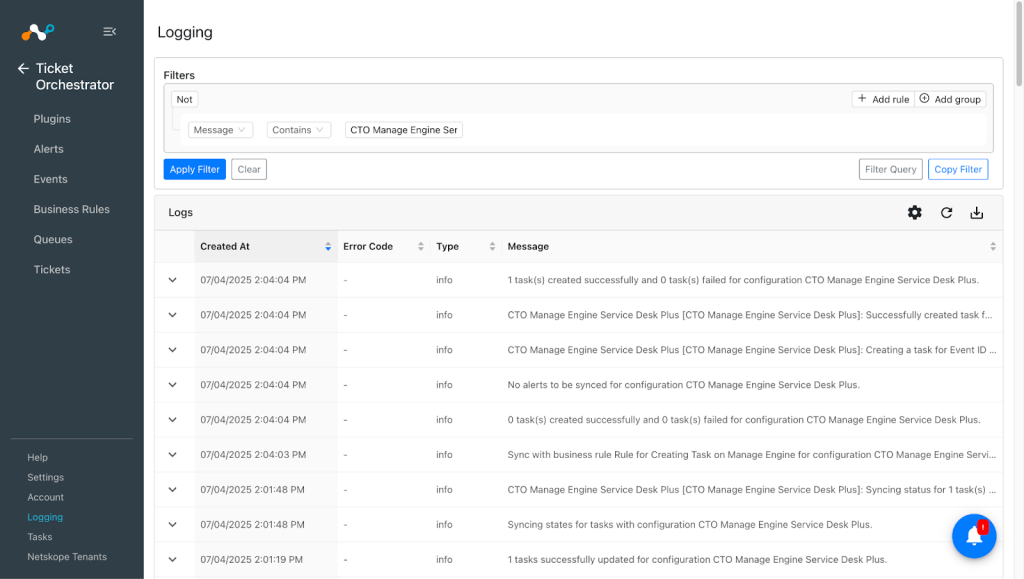Add a filter rule
This screenshot has height=579, width=1024.
[x=884, y=99]
